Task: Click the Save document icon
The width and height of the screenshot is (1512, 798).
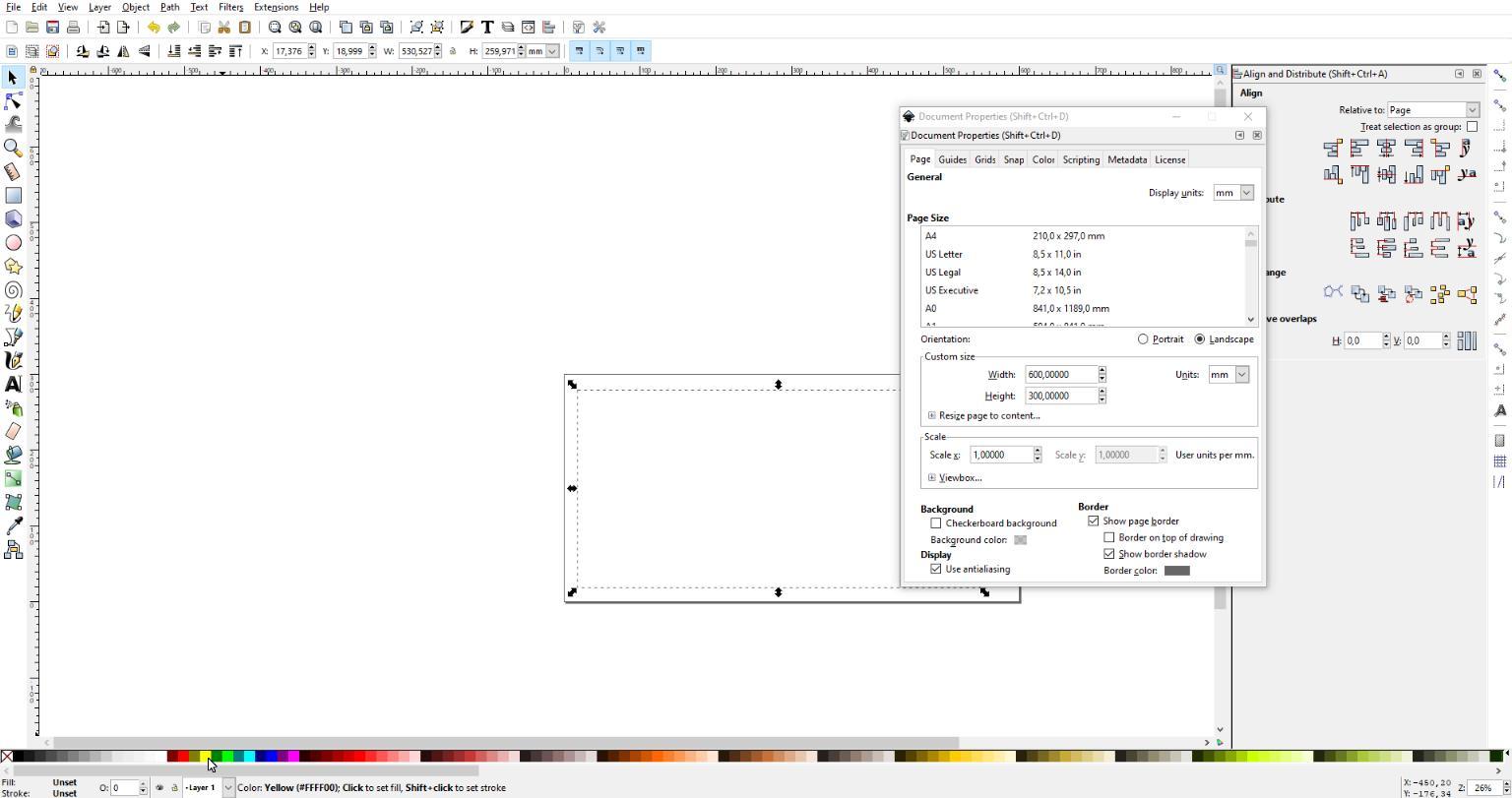Action: pos(52,28)
